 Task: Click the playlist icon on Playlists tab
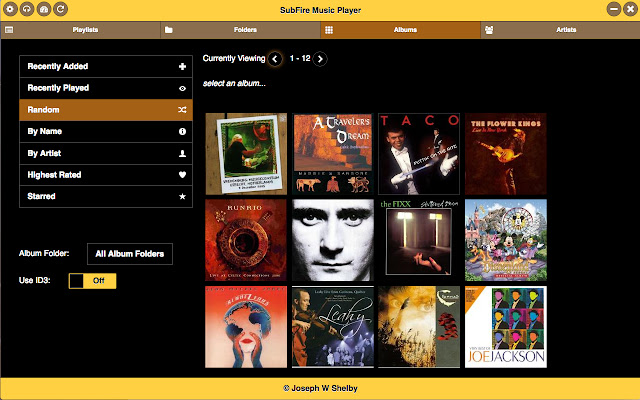(x=9, y=30)
